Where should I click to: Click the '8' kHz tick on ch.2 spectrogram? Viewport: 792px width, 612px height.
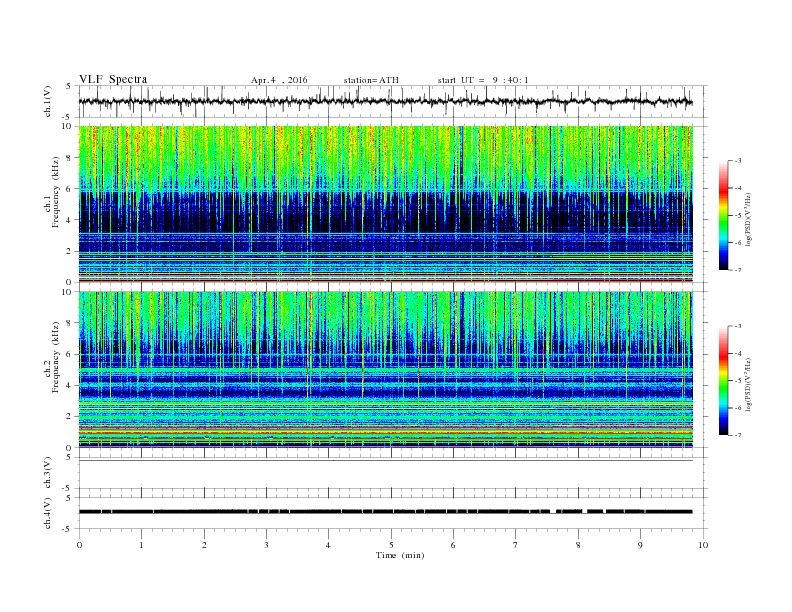(x=70, y=323)
